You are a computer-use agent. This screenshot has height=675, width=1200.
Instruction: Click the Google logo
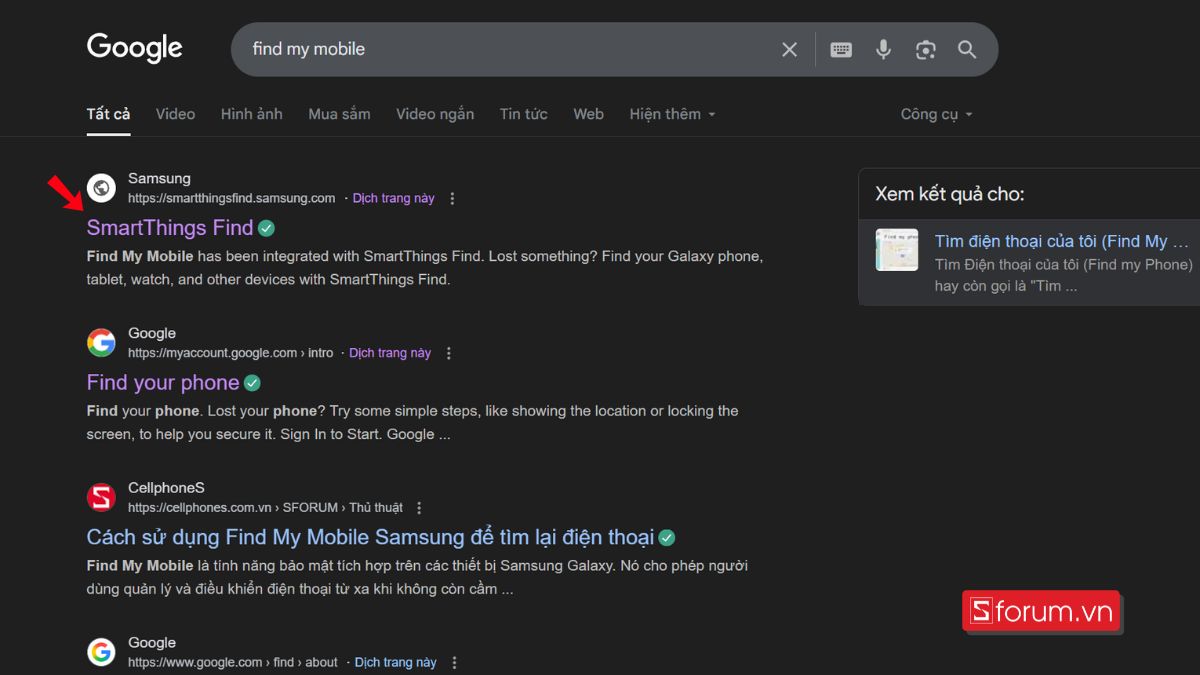pyautogui.click(x=135, y=48)
